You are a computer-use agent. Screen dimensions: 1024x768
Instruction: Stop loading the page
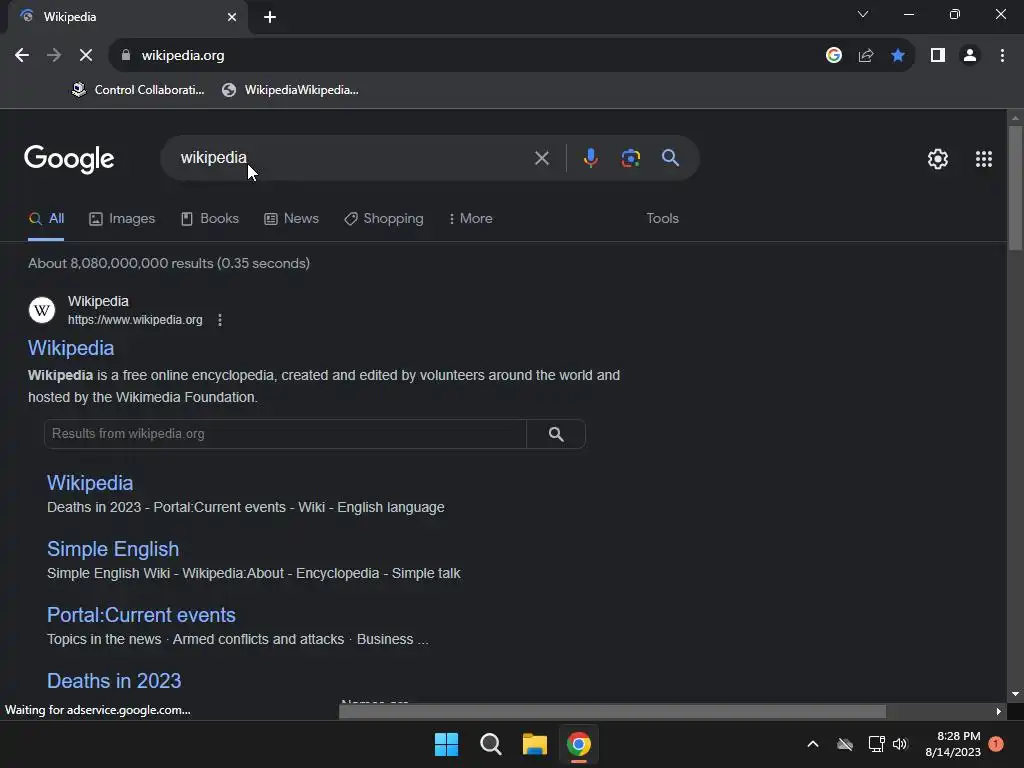[86, 56]
